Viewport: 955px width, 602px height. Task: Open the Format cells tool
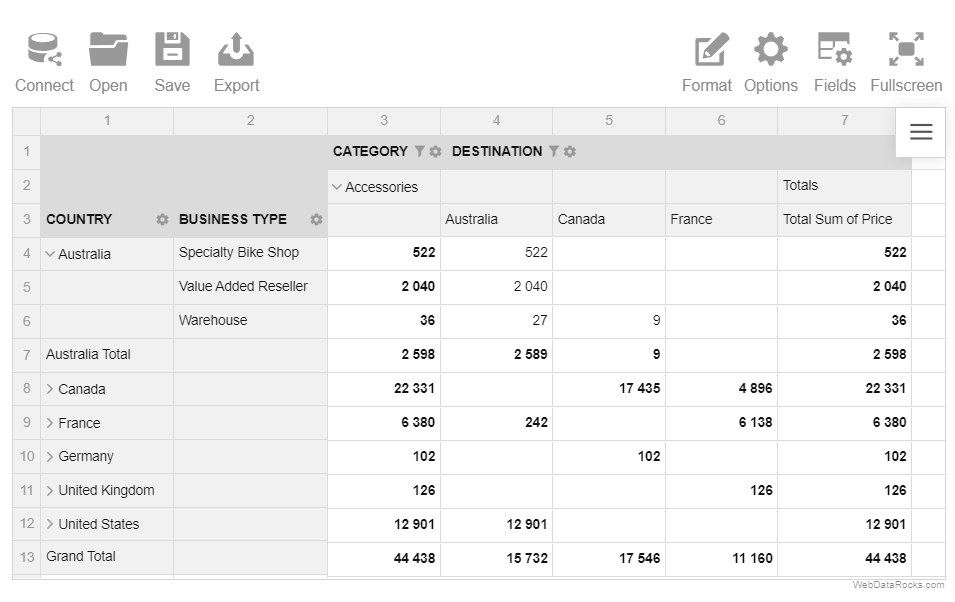711,49
